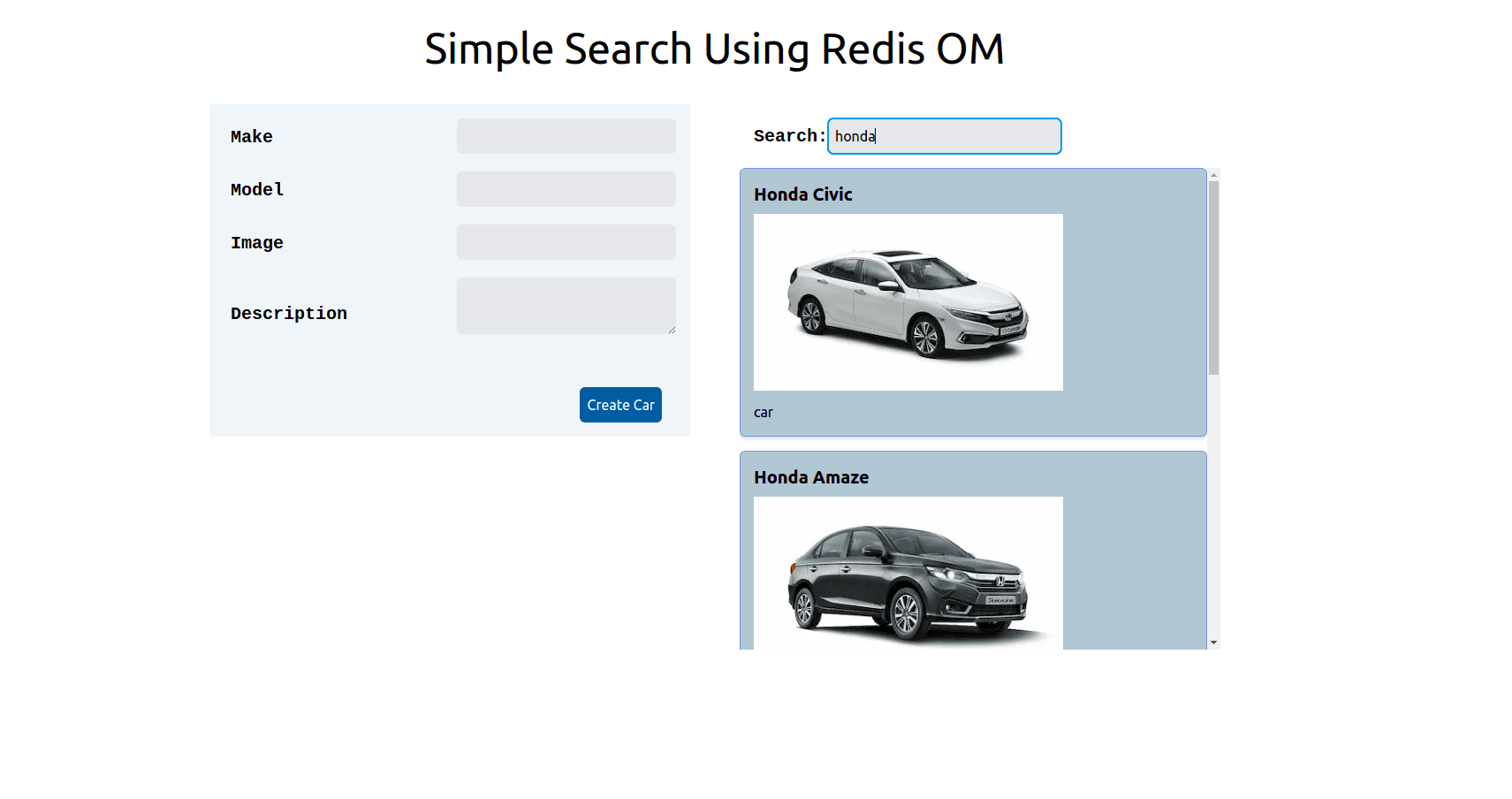The height and width of the screenshot is (799, 1512).
Task: Click the scrollbar up arrow
Action: [1213, 175]
